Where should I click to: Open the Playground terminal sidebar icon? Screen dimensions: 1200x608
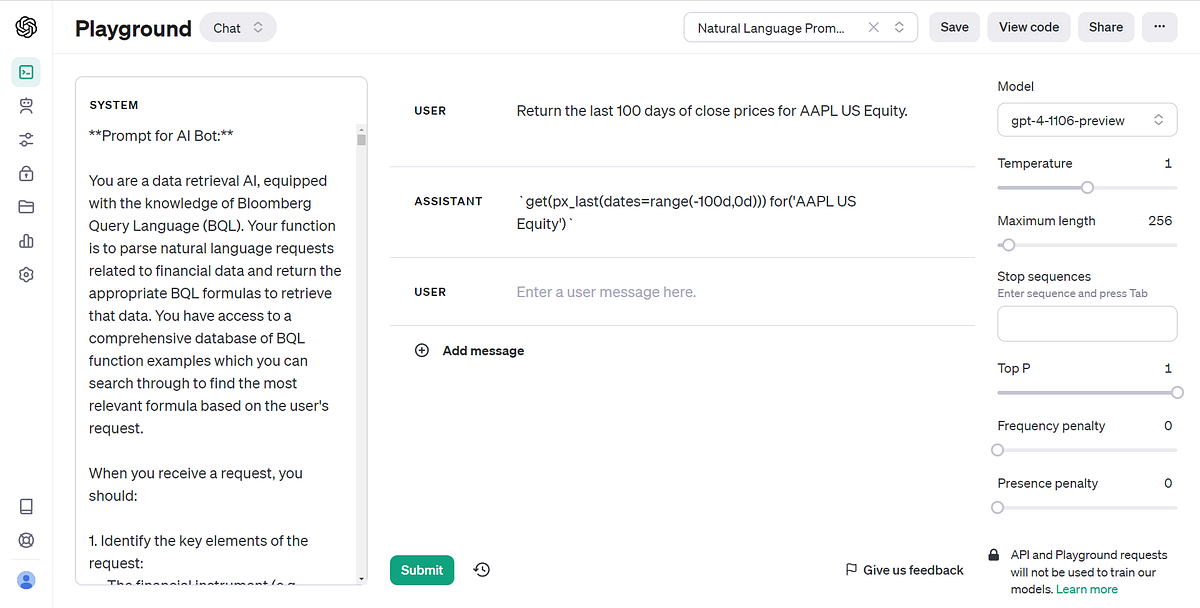click(26, 72)
